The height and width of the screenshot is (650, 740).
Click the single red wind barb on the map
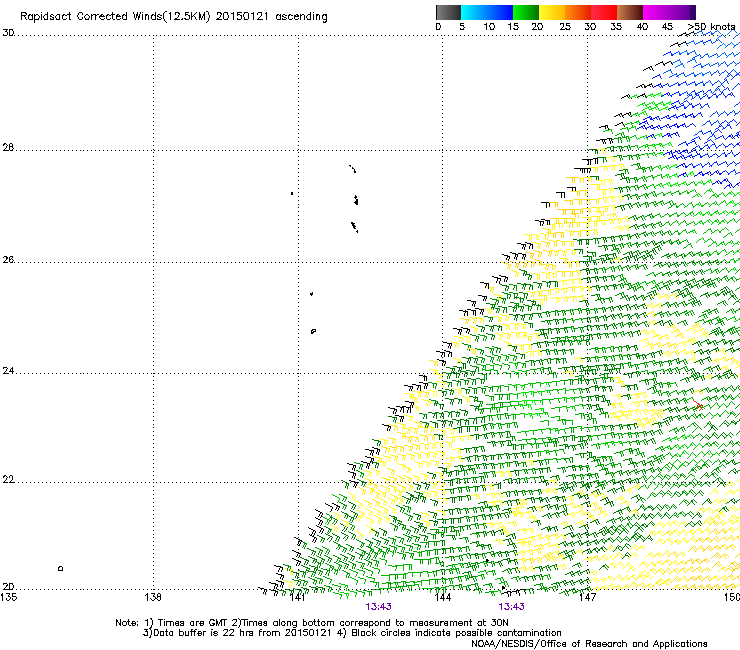pos(698,405)
